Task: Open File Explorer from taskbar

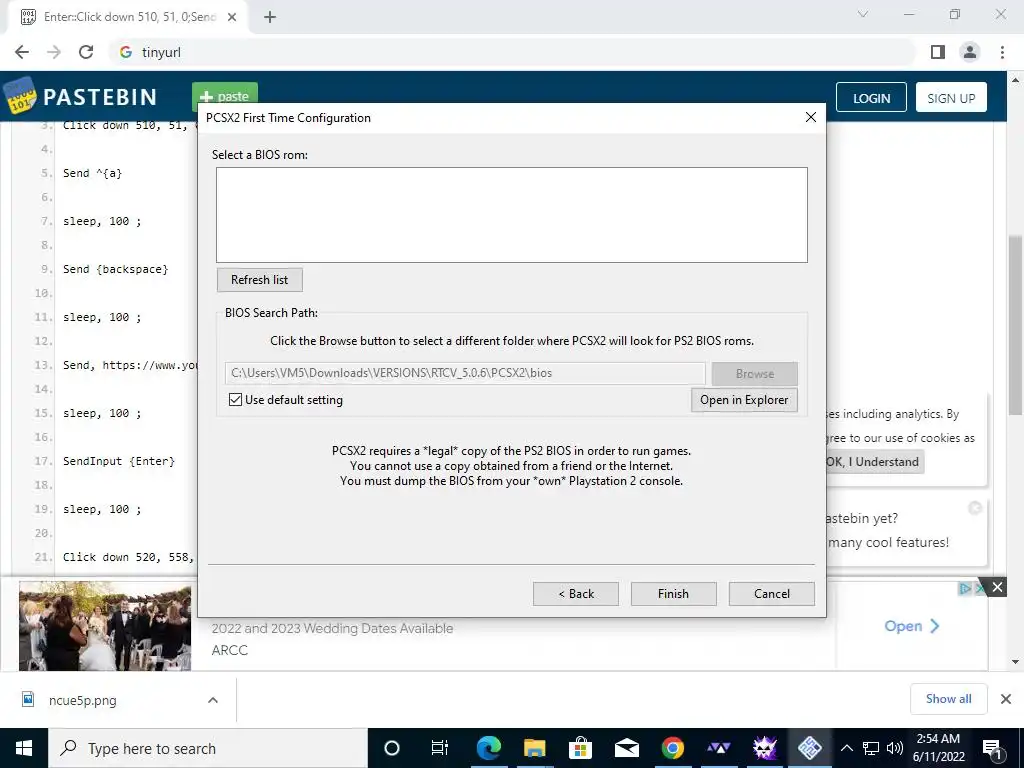Action: [x=534, y=748]
